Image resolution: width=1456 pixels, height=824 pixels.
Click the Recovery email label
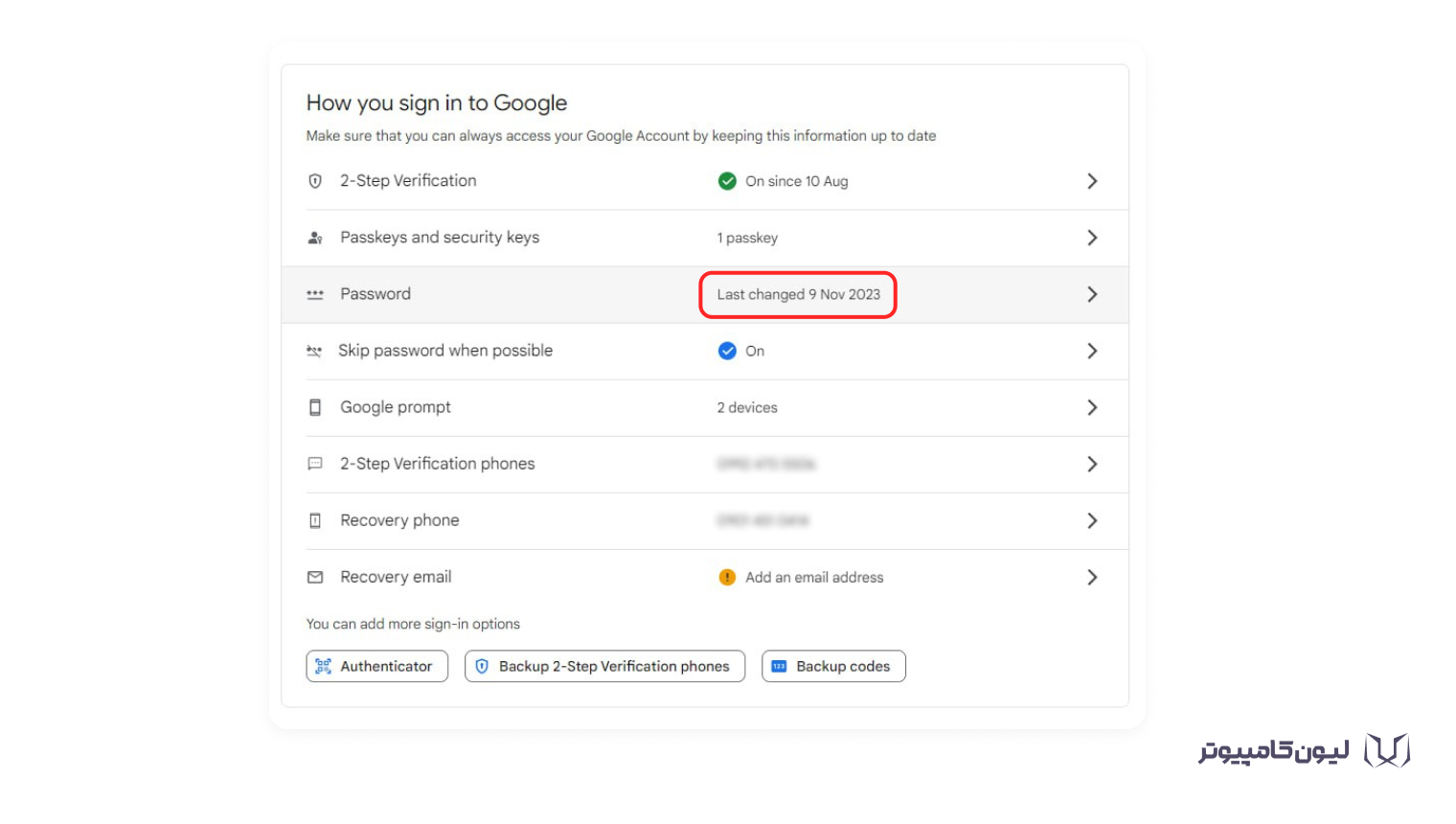coord(396,577)
